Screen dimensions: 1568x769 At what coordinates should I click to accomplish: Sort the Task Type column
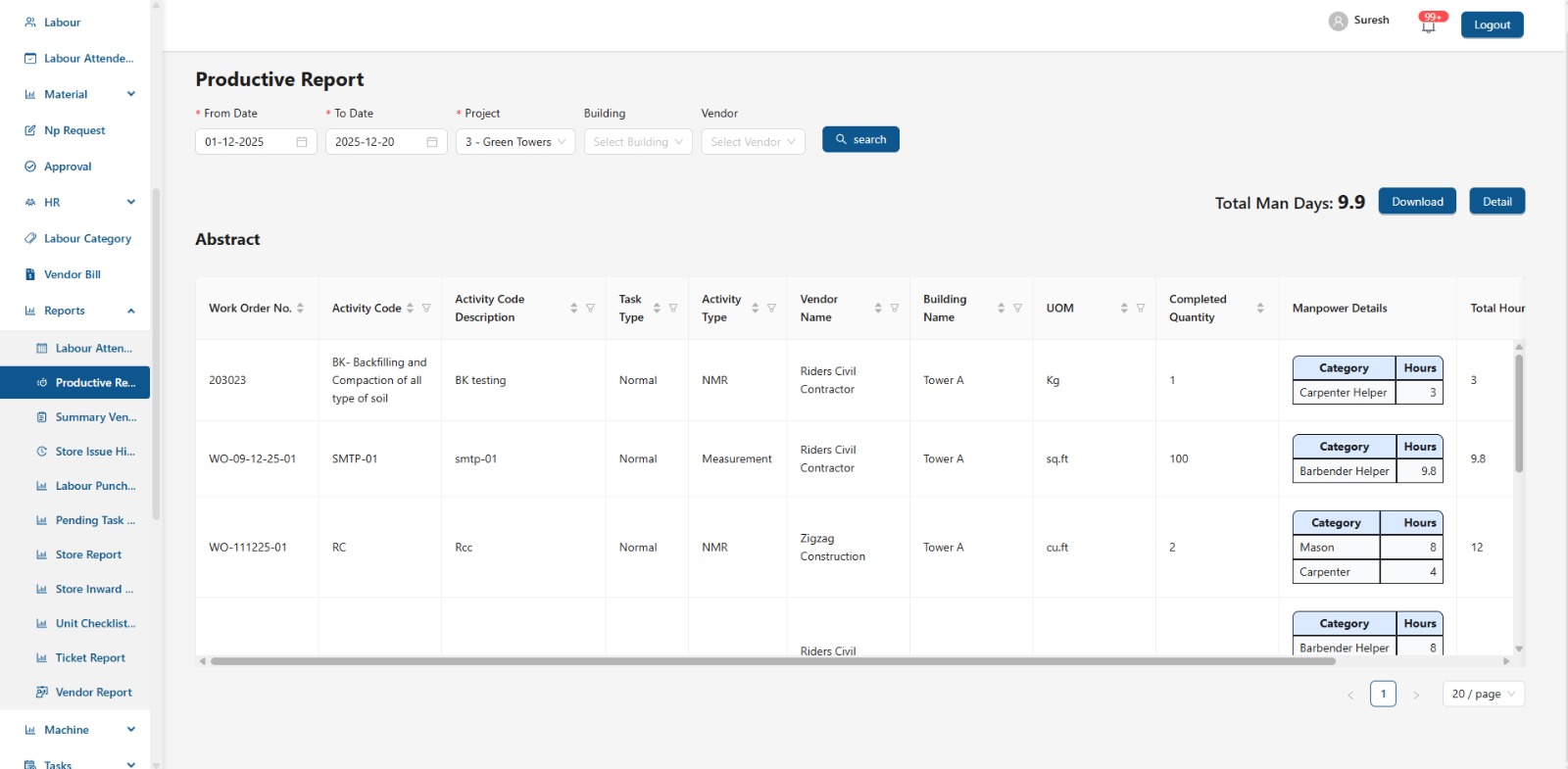click(657, 308)
